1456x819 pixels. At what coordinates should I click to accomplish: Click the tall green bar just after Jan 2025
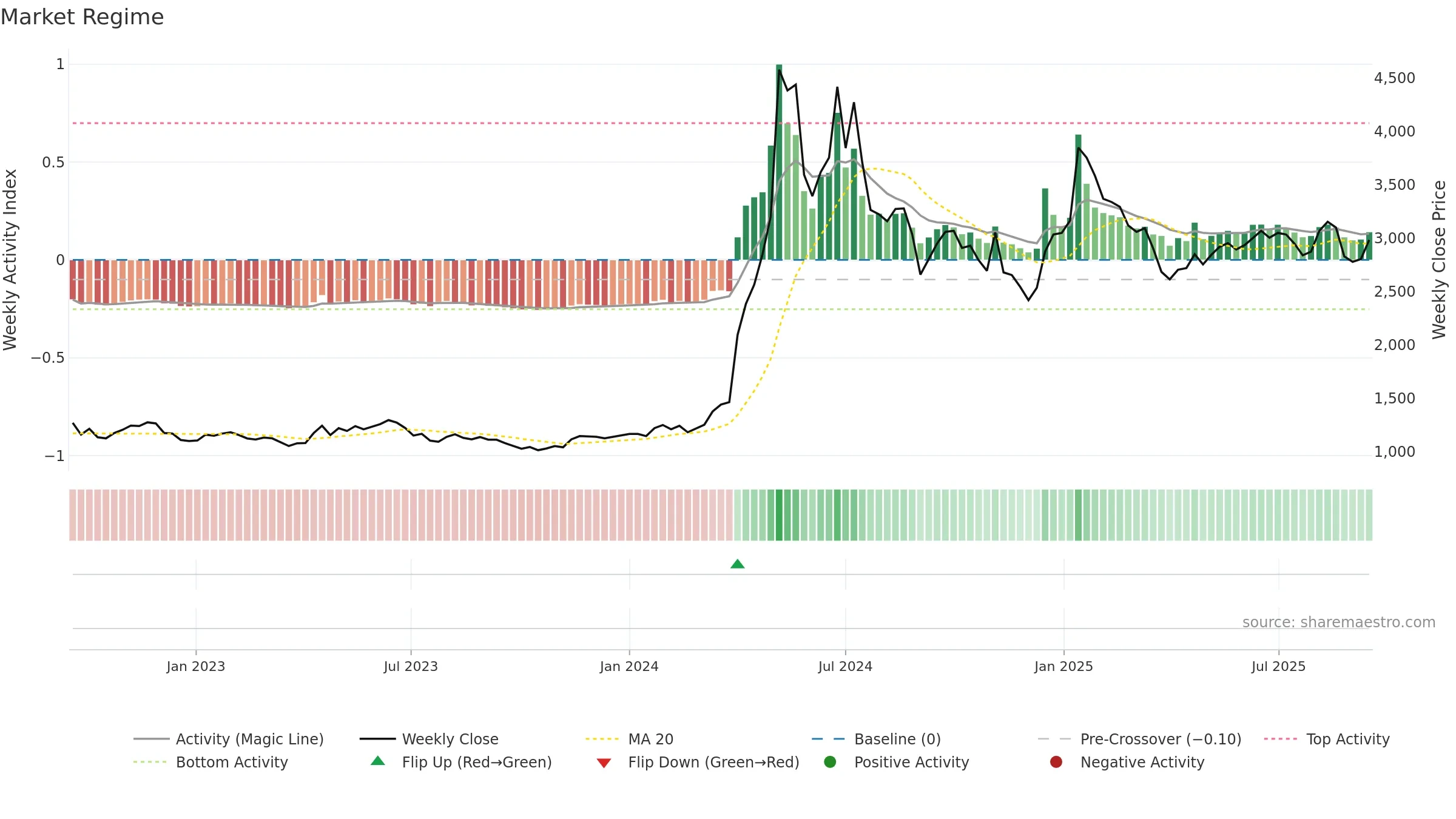point(1078,197)
